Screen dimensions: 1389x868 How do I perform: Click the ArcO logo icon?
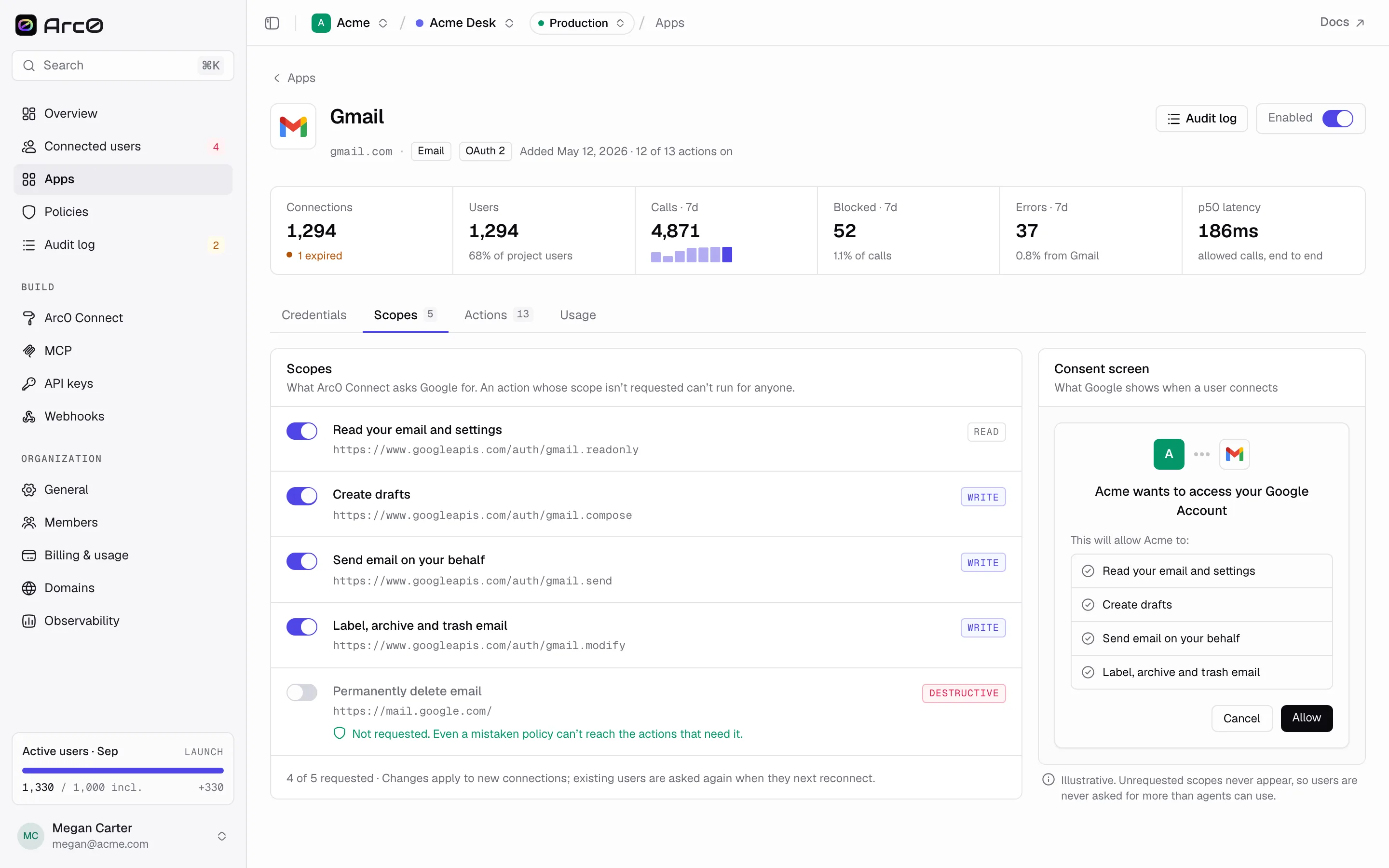(x=26, y=25)
